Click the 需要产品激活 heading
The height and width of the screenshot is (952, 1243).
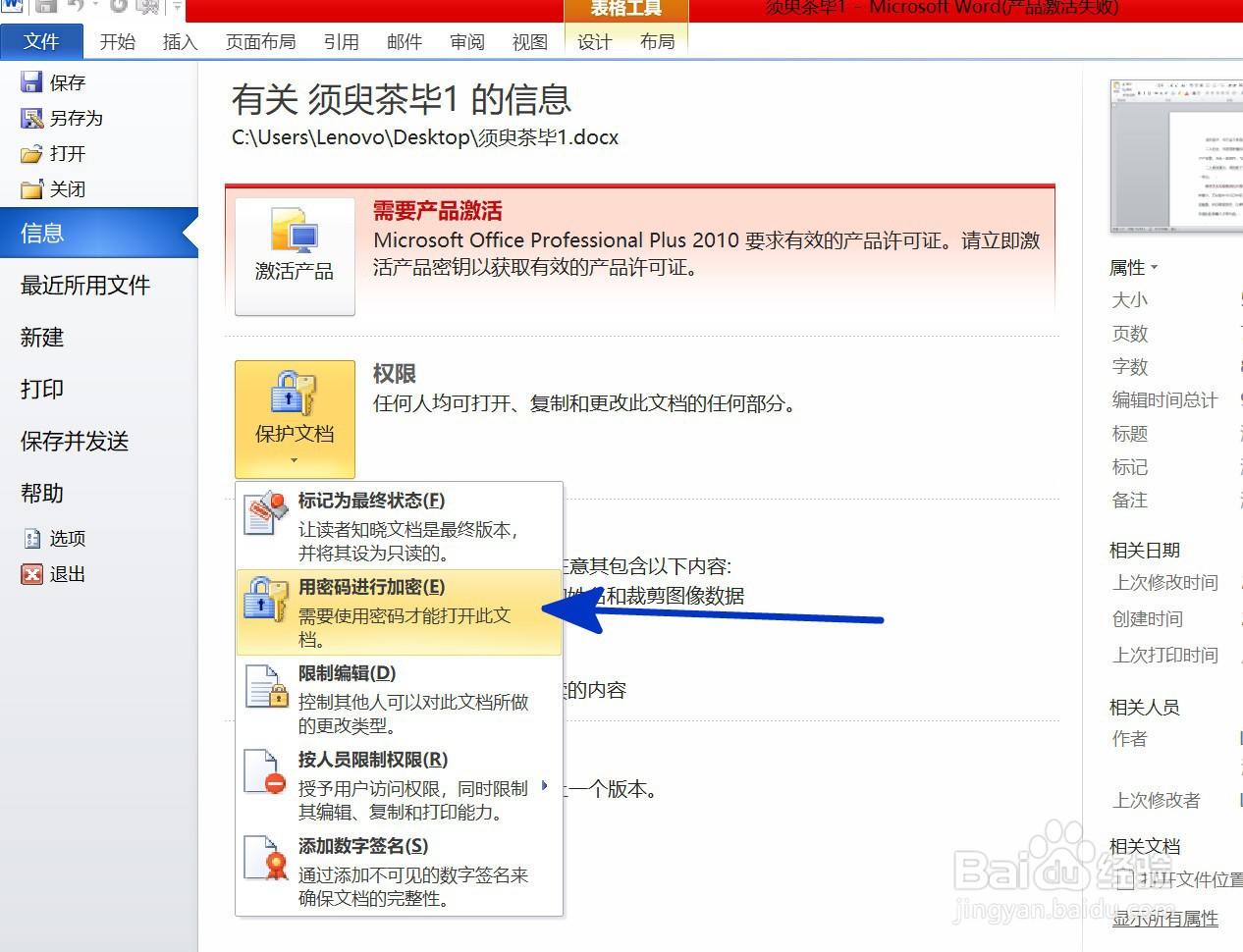pyautogui.click(x=438, y=211)
